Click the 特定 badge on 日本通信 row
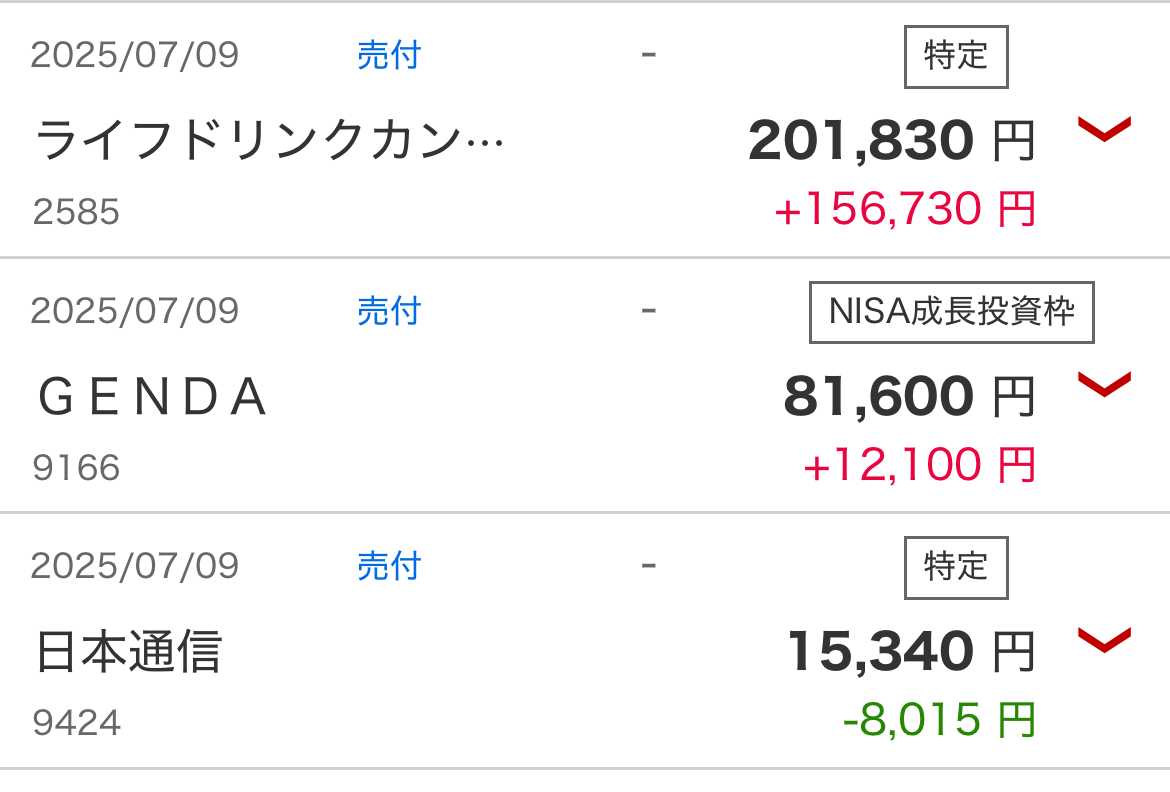The image size is (1170, 792). coord(956,567)
